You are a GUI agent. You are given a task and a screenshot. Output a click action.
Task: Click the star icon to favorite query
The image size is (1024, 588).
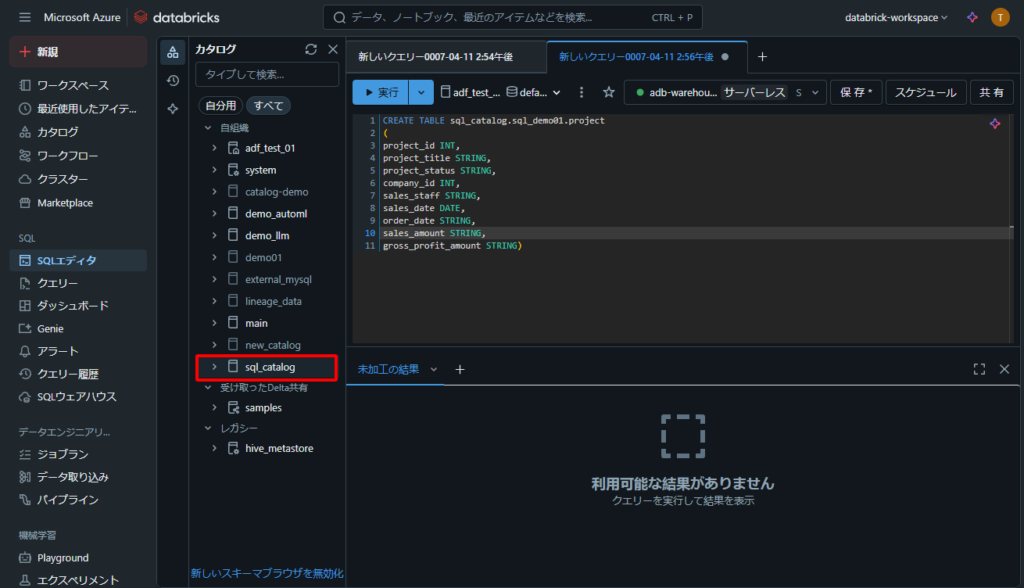(x=608, y=92)
